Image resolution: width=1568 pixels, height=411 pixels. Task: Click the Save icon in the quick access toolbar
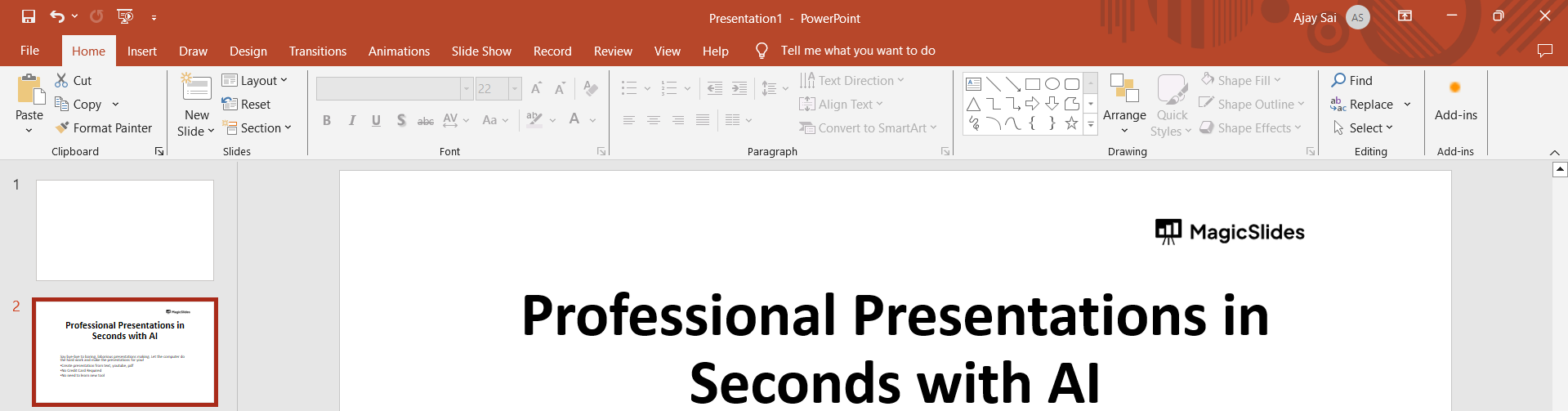click(29, 16)
